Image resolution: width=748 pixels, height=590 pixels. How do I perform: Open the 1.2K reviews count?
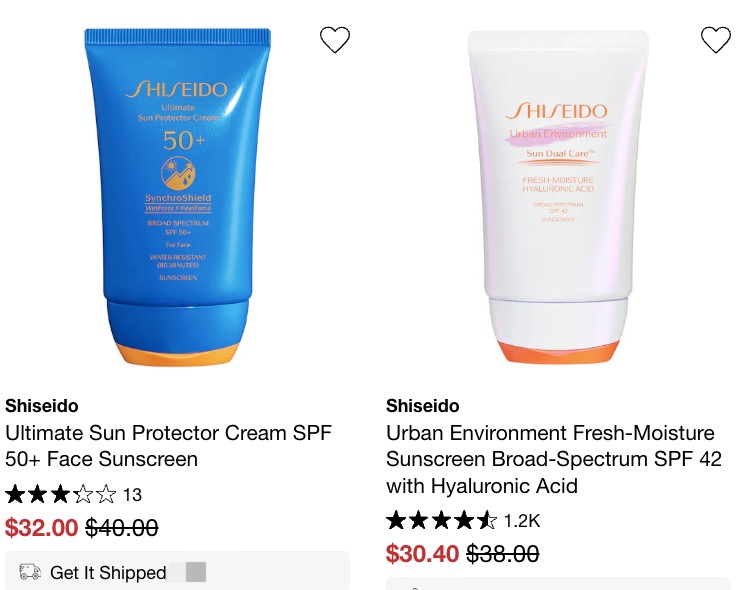522,521
